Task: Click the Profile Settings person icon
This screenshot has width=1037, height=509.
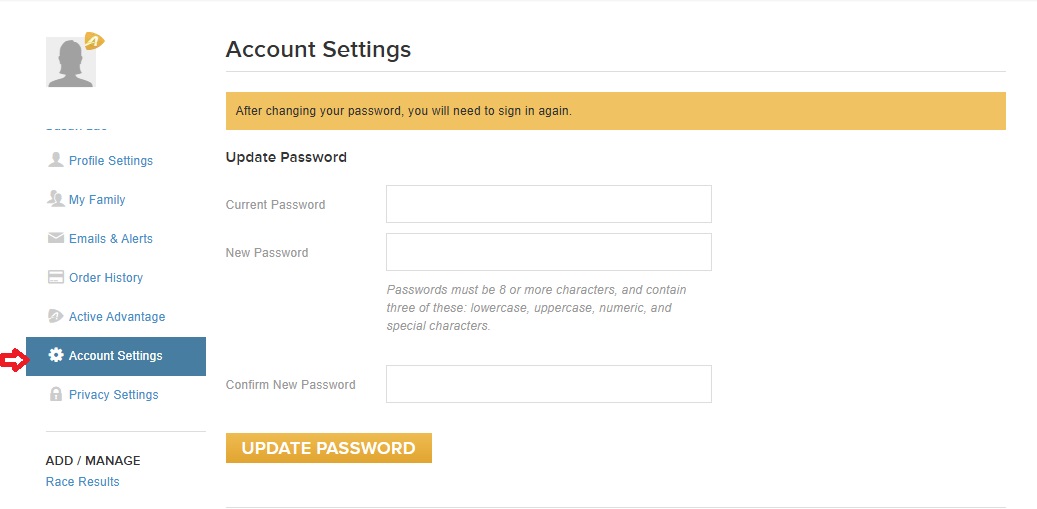Action: (x=56, y=160)
